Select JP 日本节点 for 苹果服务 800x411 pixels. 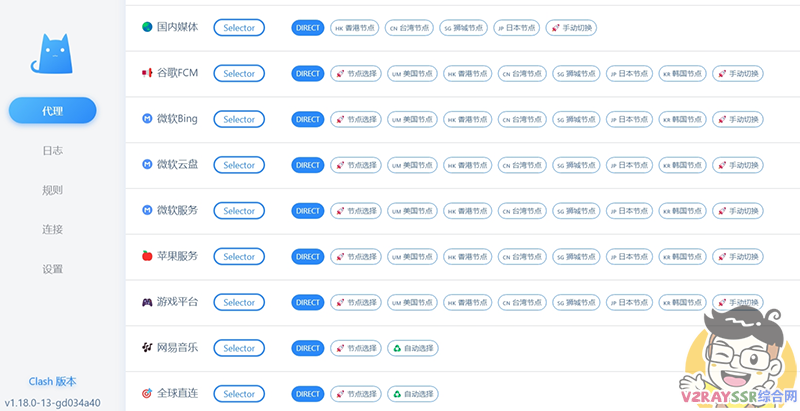point(630,256)
